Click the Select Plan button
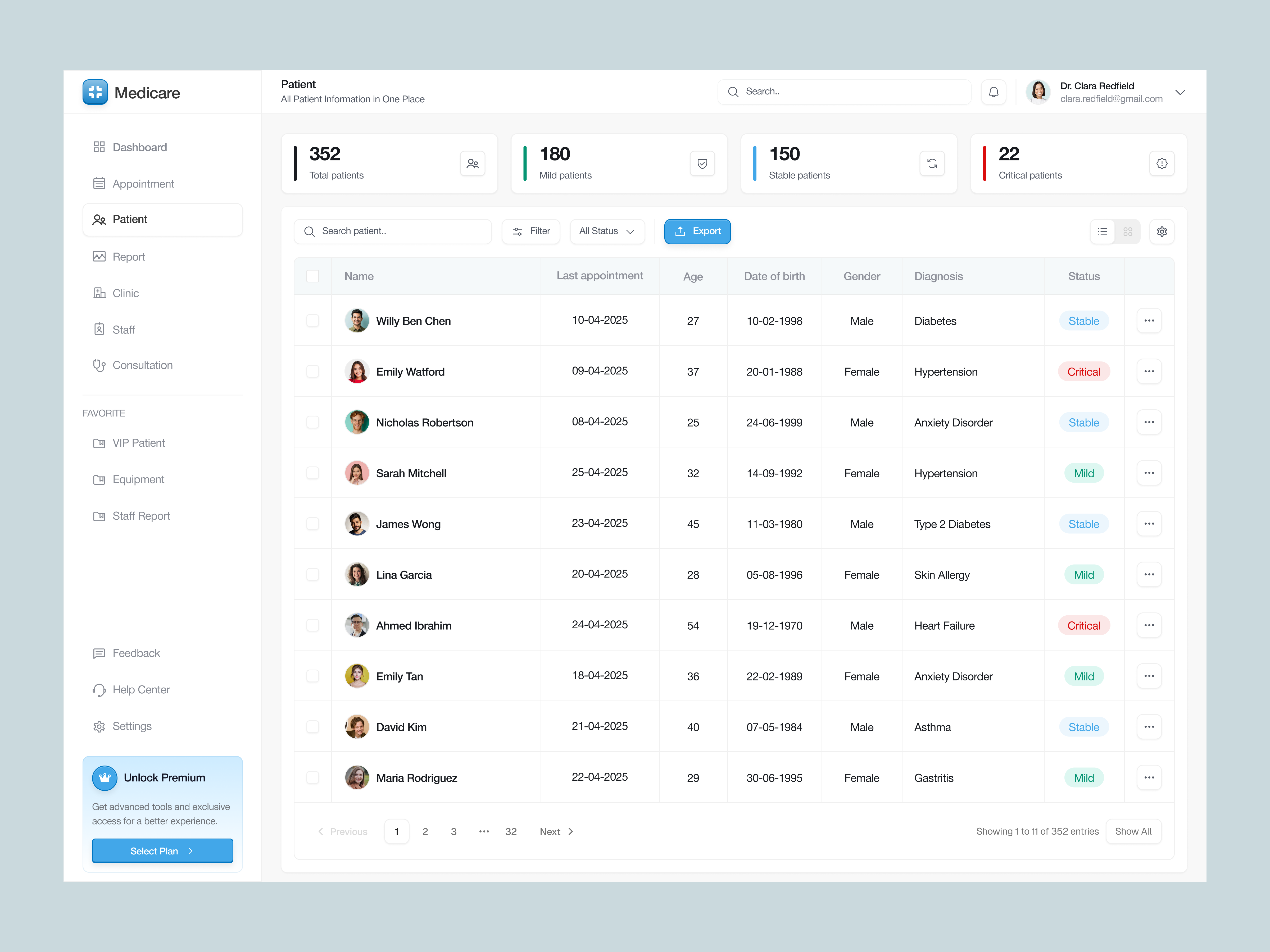The image size is (1270, 952). point(162,850)
